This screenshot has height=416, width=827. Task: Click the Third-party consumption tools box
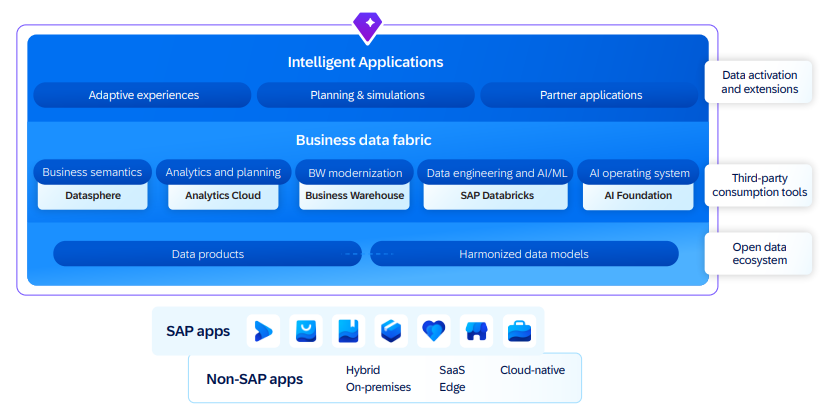click(x=759, y=185)
